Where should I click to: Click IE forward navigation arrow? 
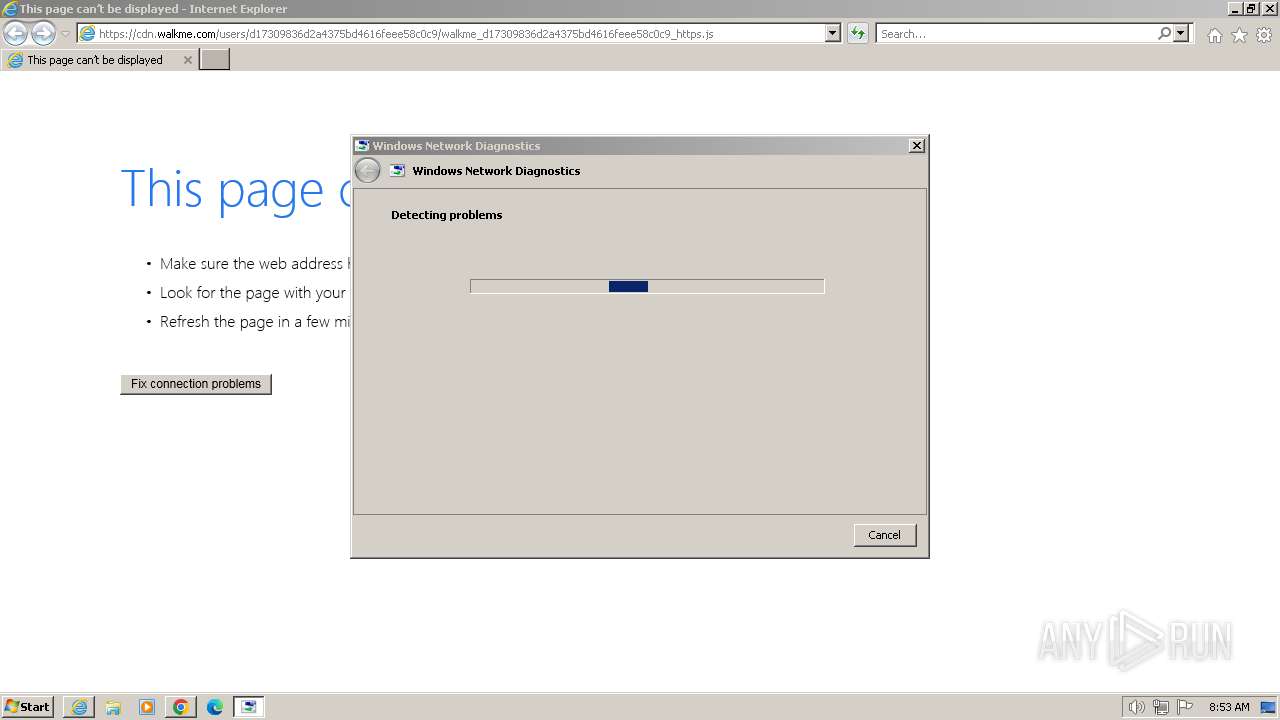[43, 33]
